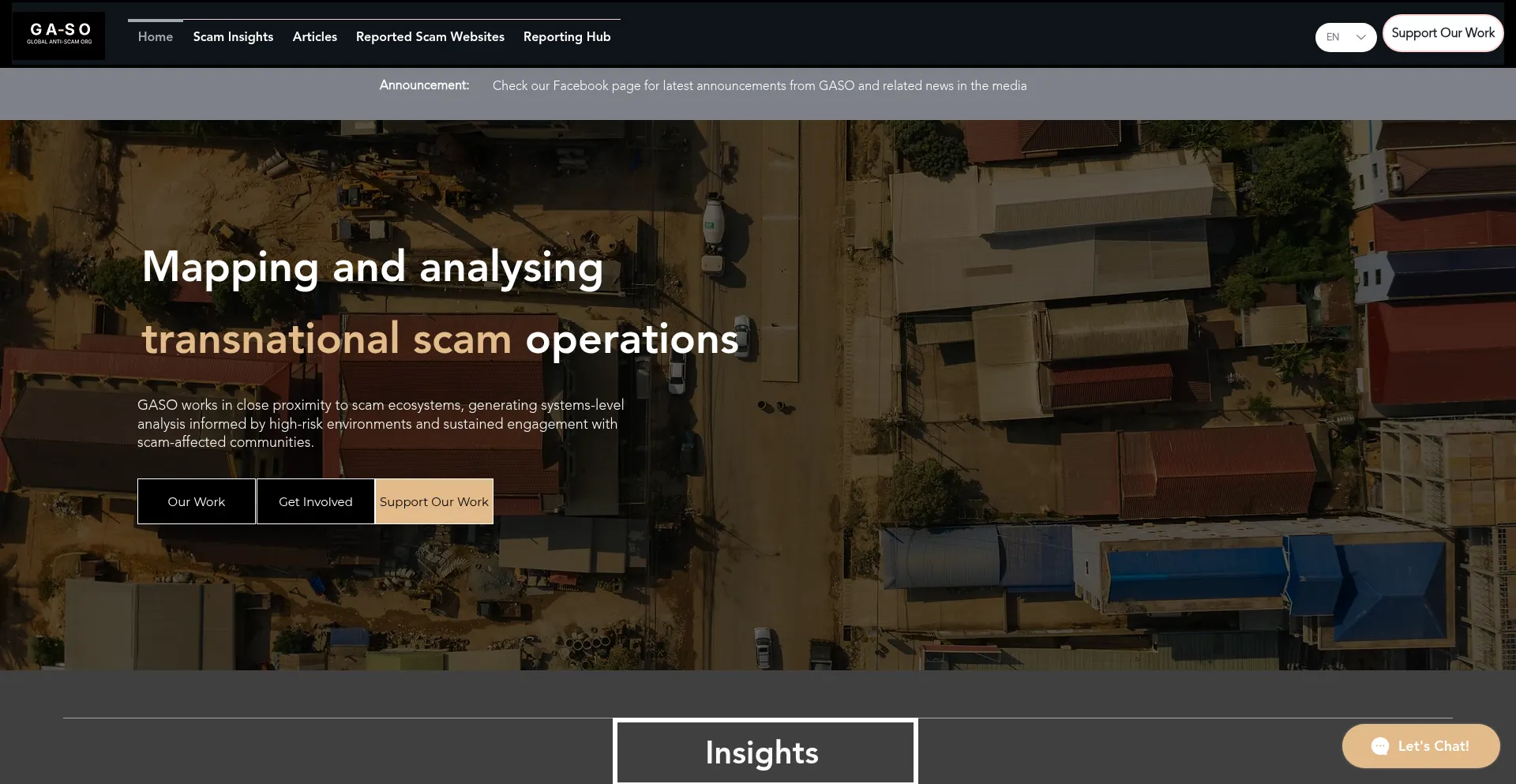Click the transnational scam operations headline
The height and width of the screenshot is (784, 1516).
click(x=440, y=339)
